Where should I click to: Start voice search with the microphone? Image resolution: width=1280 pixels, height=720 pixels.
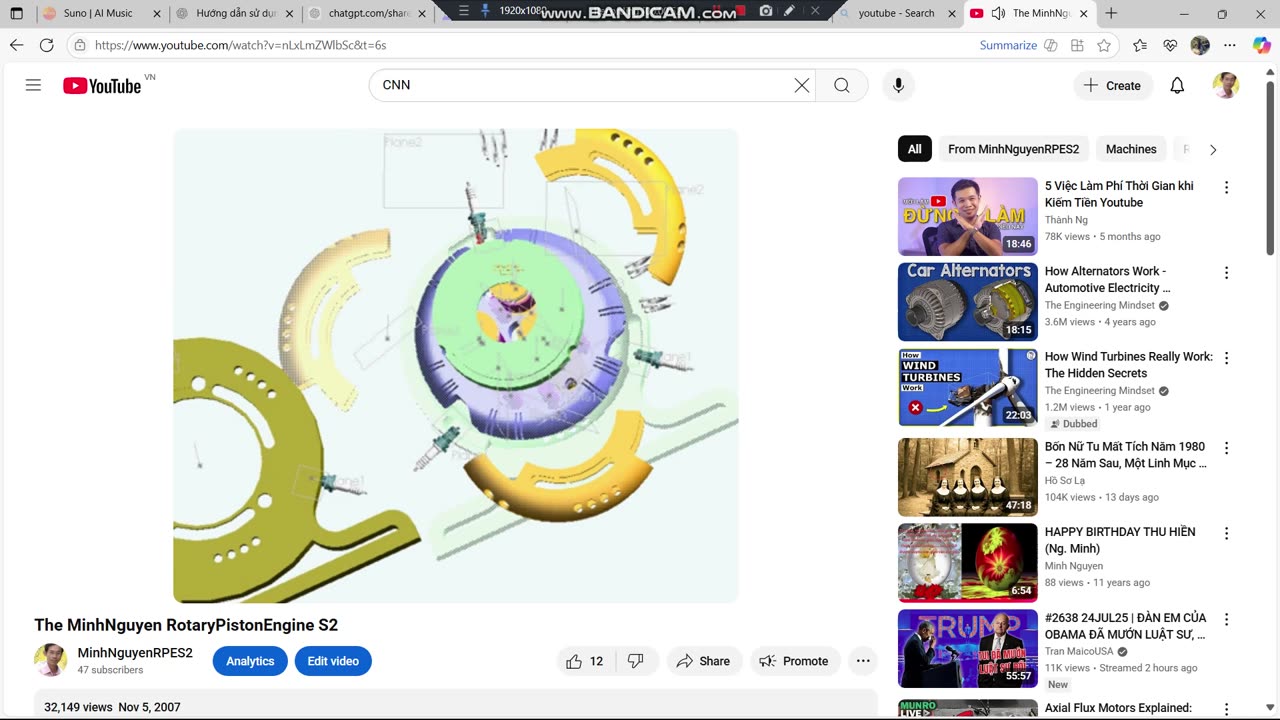point(898,85)
